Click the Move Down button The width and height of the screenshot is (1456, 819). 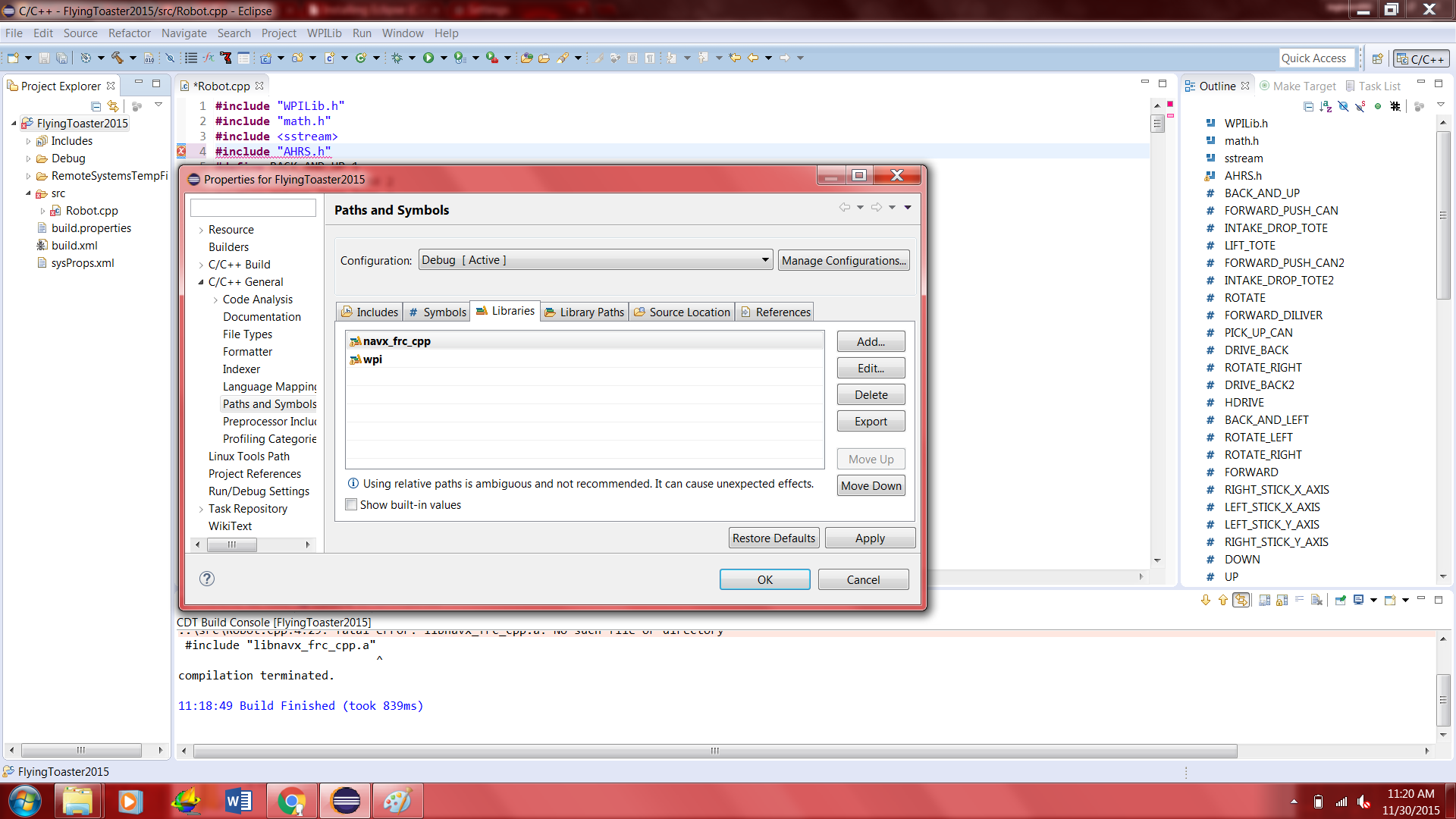click(871, 485)
